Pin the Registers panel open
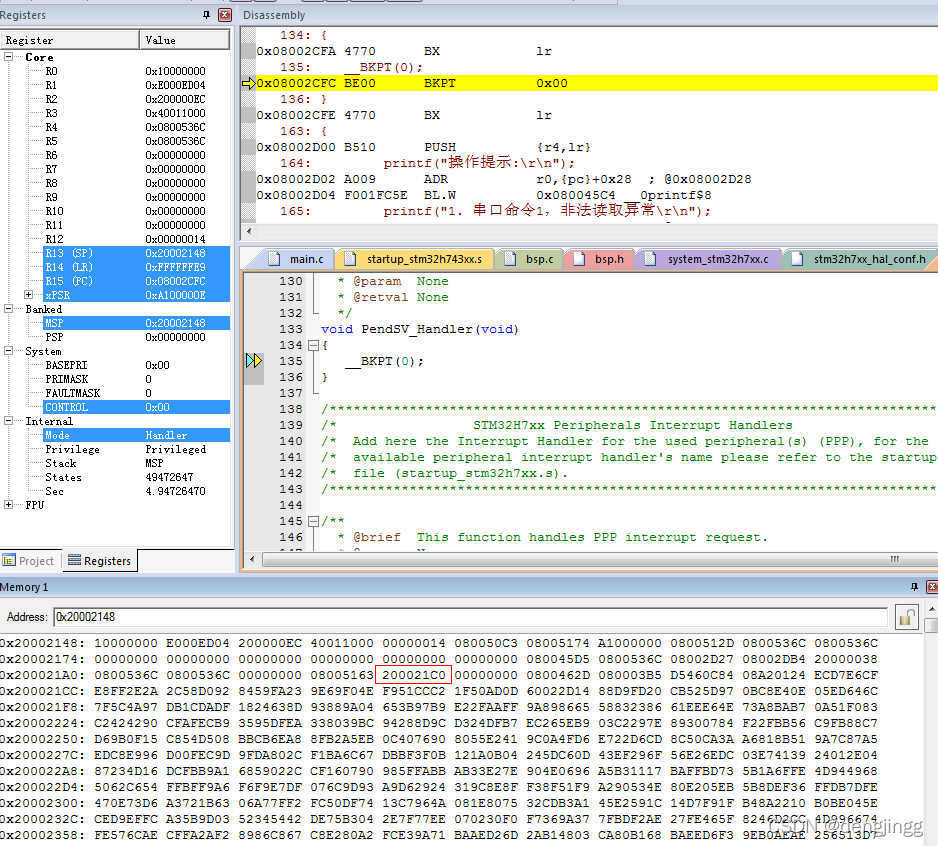The height and width of the screenshot is (846, 938). pos(206,15)
